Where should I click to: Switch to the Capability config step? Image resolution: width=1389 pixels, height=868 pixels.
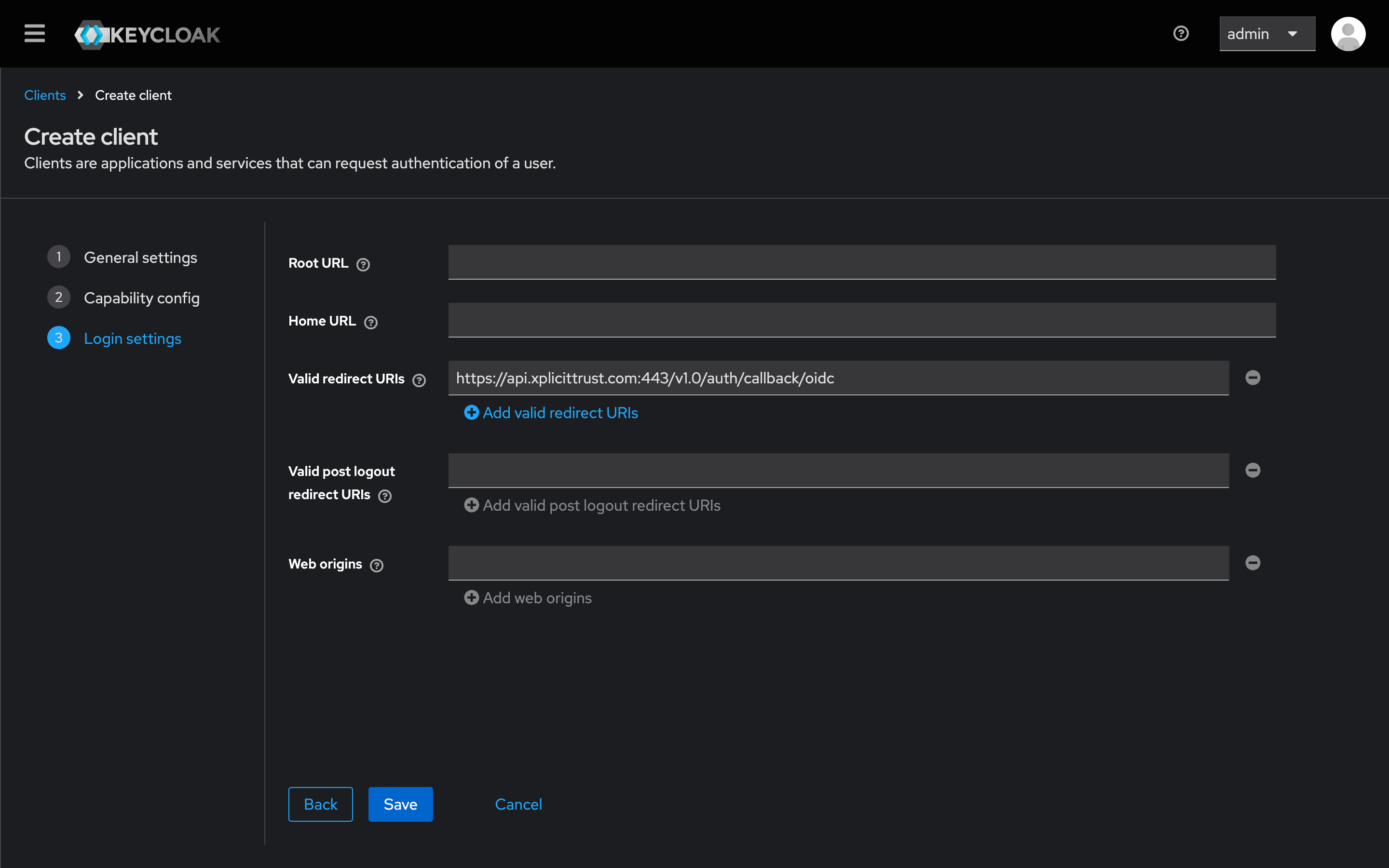pyautogui.click(x=142, y=298)
